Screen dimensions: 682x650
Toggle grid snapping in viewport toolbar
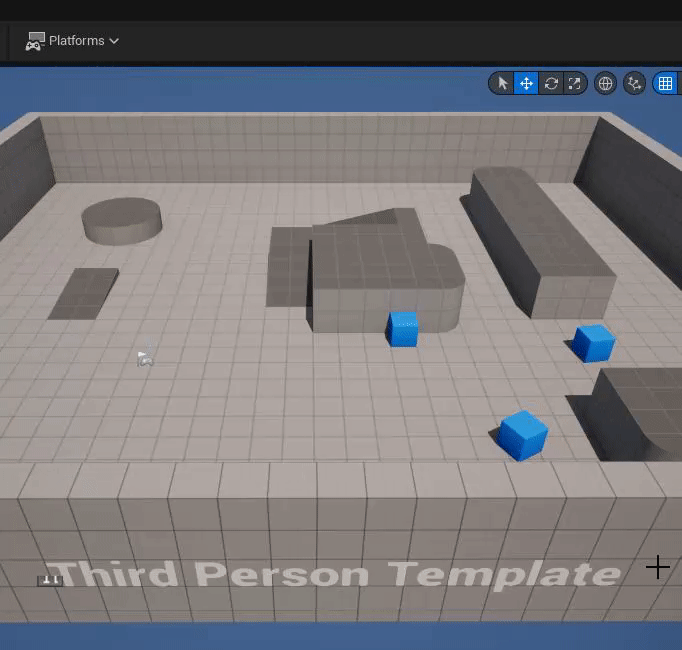coord(665,83)
